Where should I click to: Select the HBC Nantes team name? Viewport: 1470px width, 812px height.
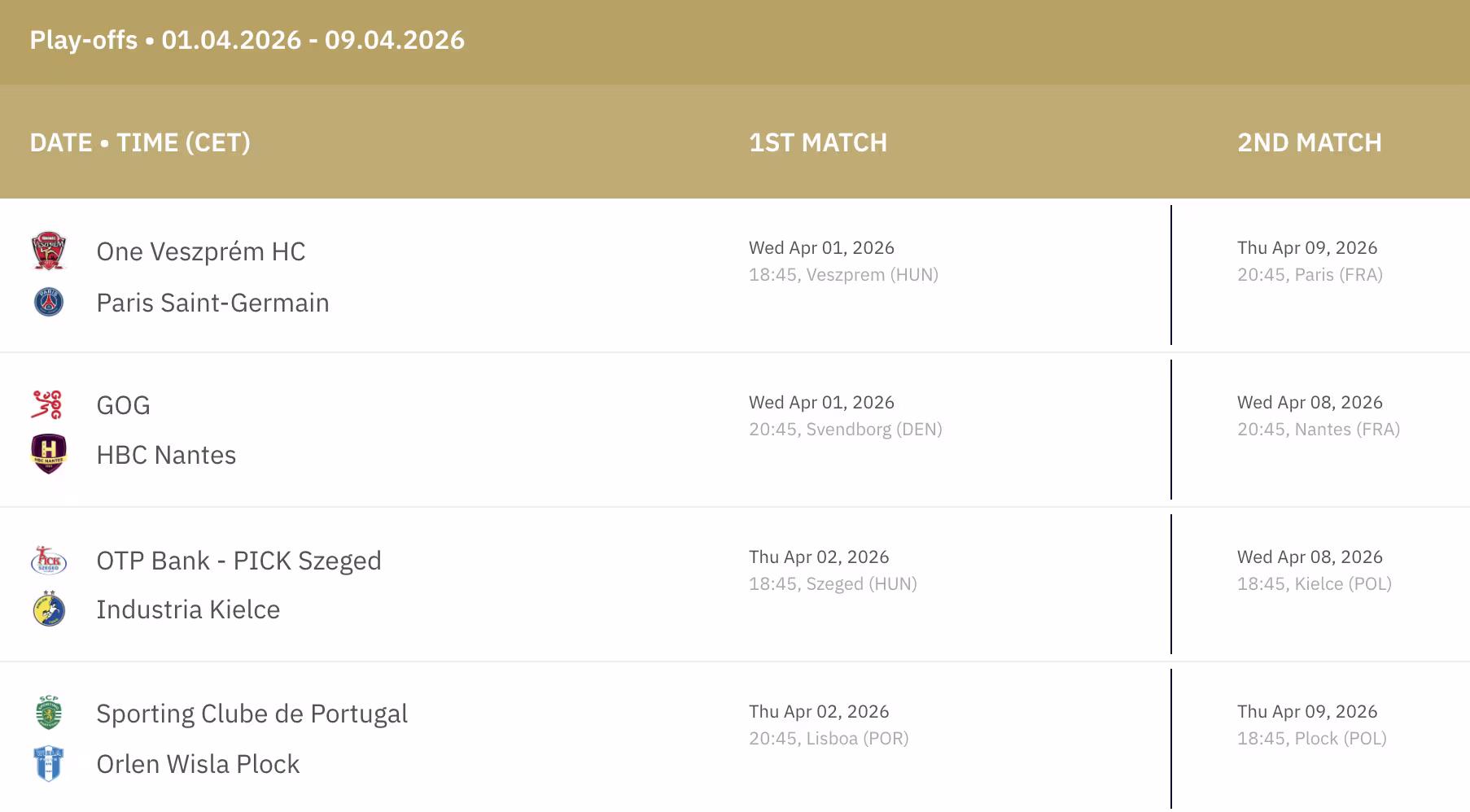click(x=166, y=455)
